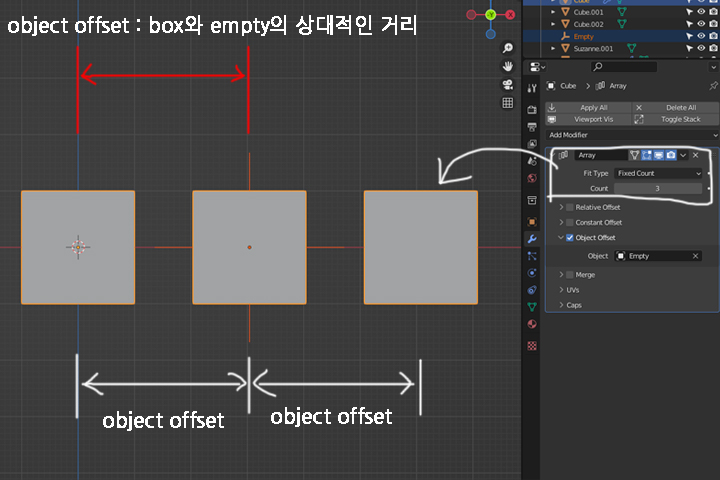Open the View Layer properties tab
Screen dimensions: 720x480
[532, 144]
